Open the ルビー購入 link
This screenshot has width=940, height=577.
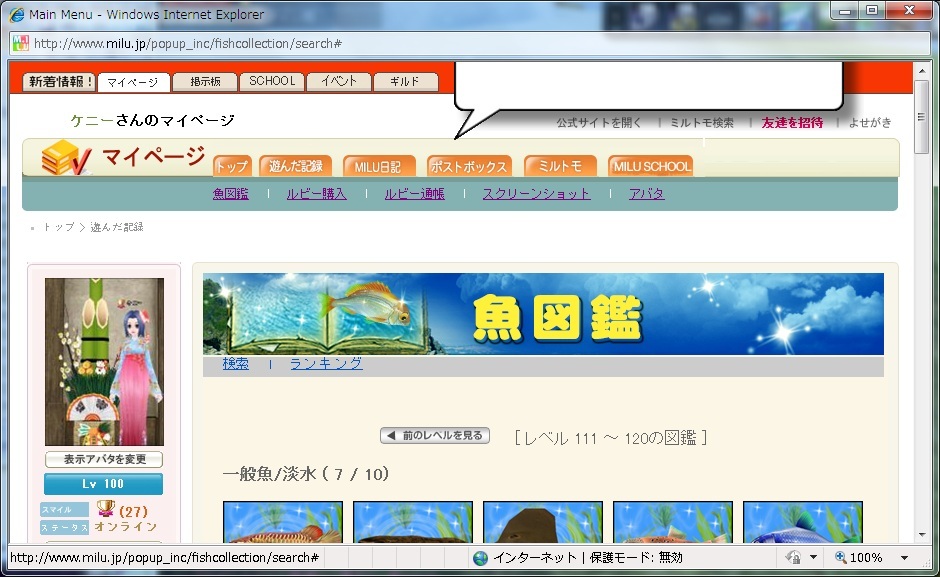pos(316,194)
